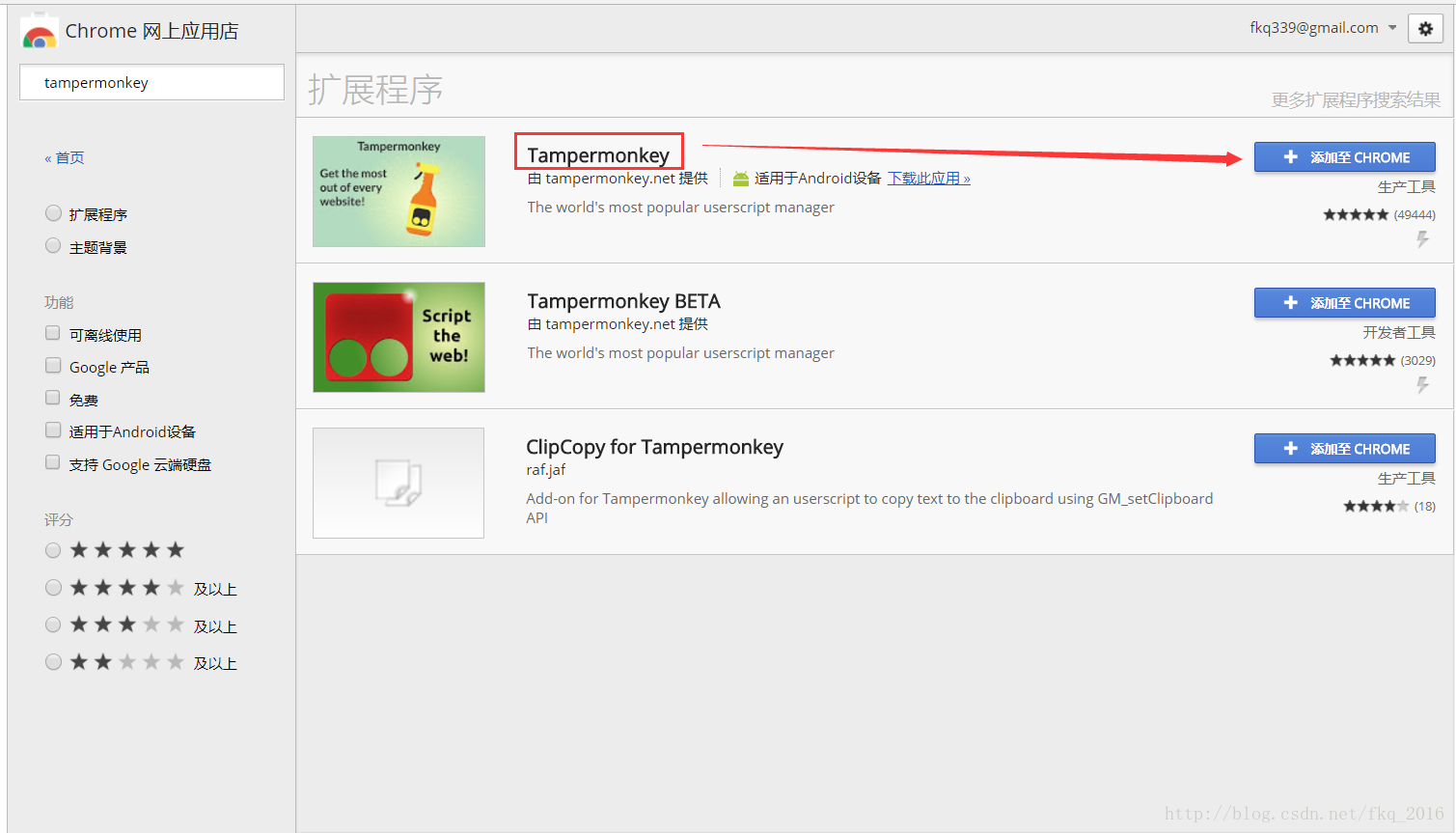This screenshot has height=833, width=1456.
Task: Click the ClipCopy placeholder extension icon
Action: click(398, 483)
